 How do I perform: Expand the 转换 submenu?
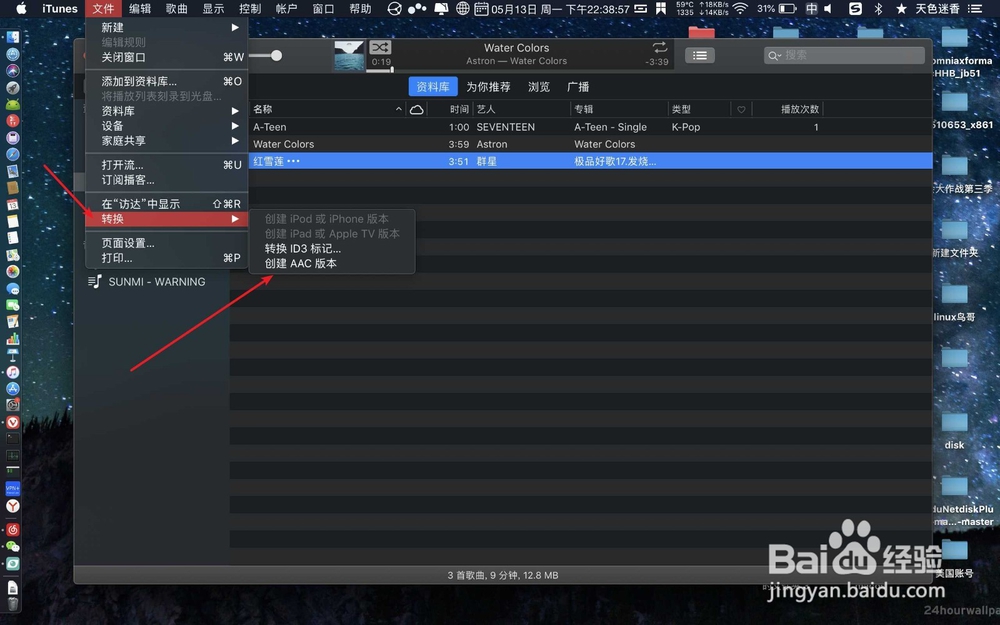[x=166, y=219]
